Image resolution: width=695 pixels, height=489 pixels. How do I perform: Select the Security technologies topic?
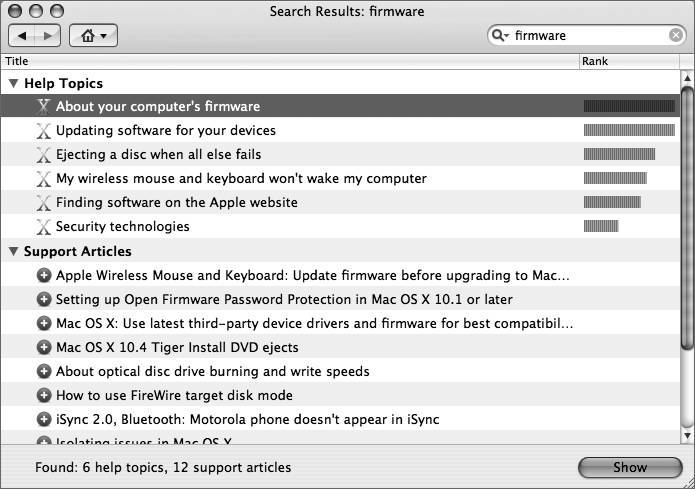(340, 226)
